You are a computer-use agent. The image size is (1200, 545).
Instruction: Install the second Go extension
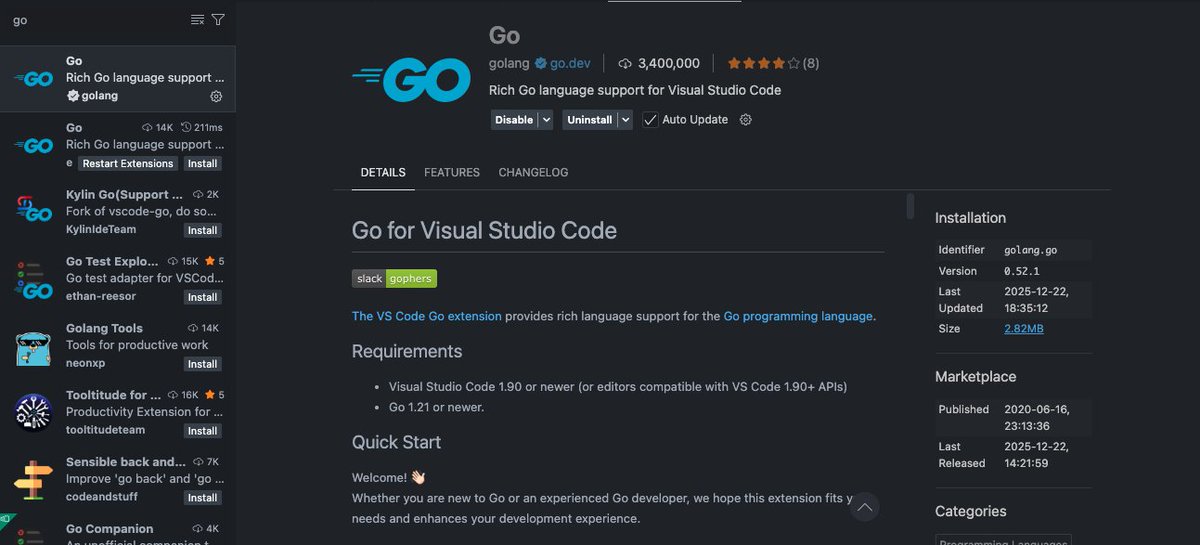[202, 163]
